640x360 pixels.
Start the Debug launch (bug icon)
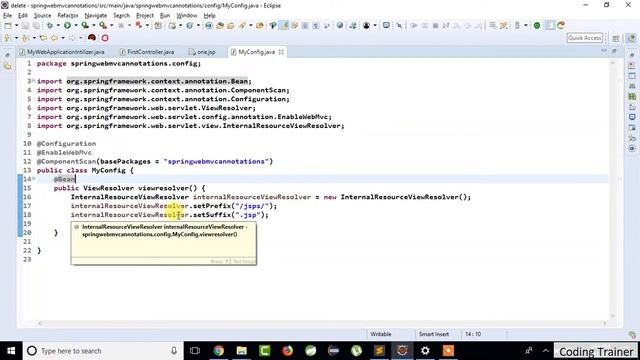(50, 25)
